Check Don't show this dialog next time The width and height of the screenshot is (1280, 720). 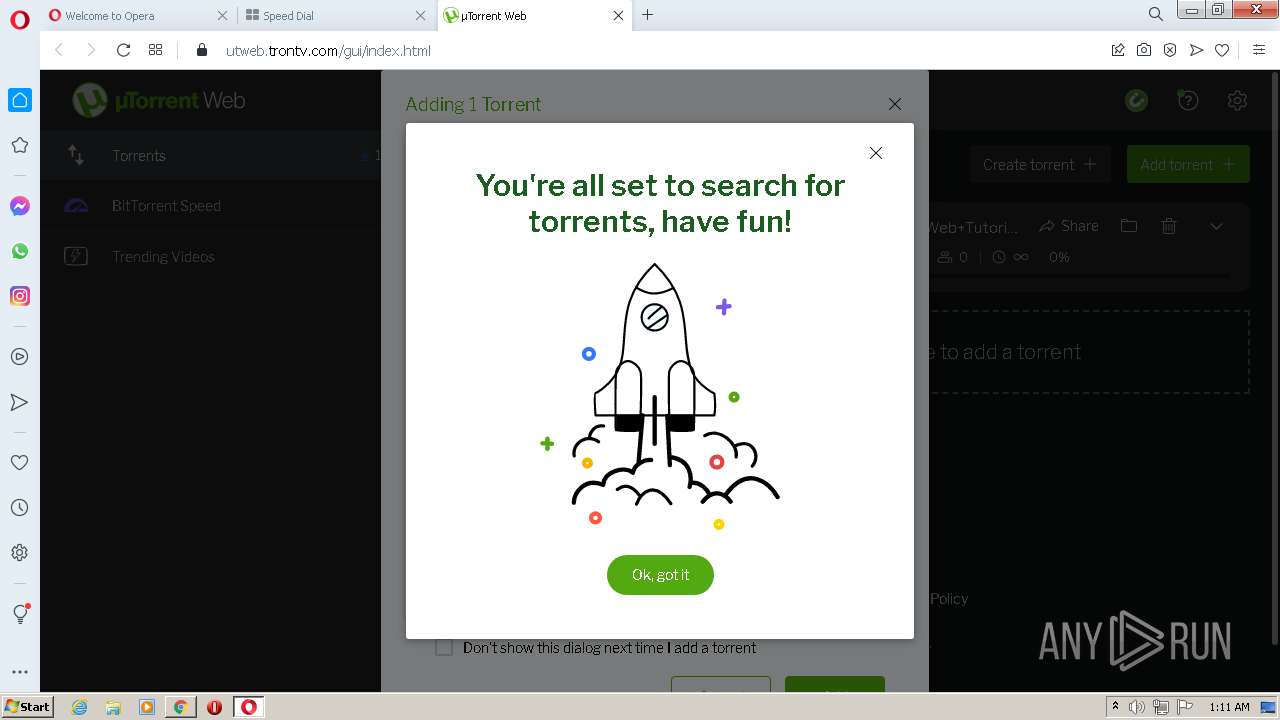[444, 648]
